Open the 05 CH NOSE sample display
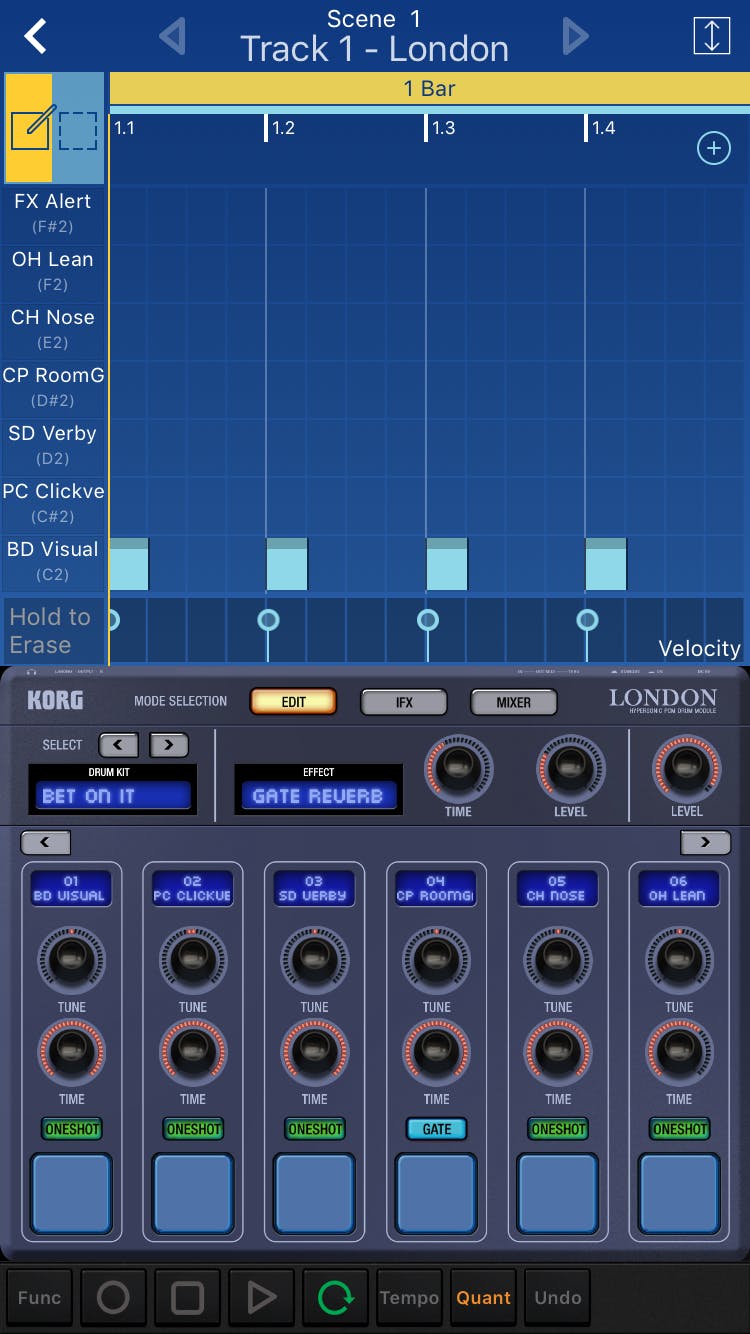 pyautogui.click(x=558, y=889)
